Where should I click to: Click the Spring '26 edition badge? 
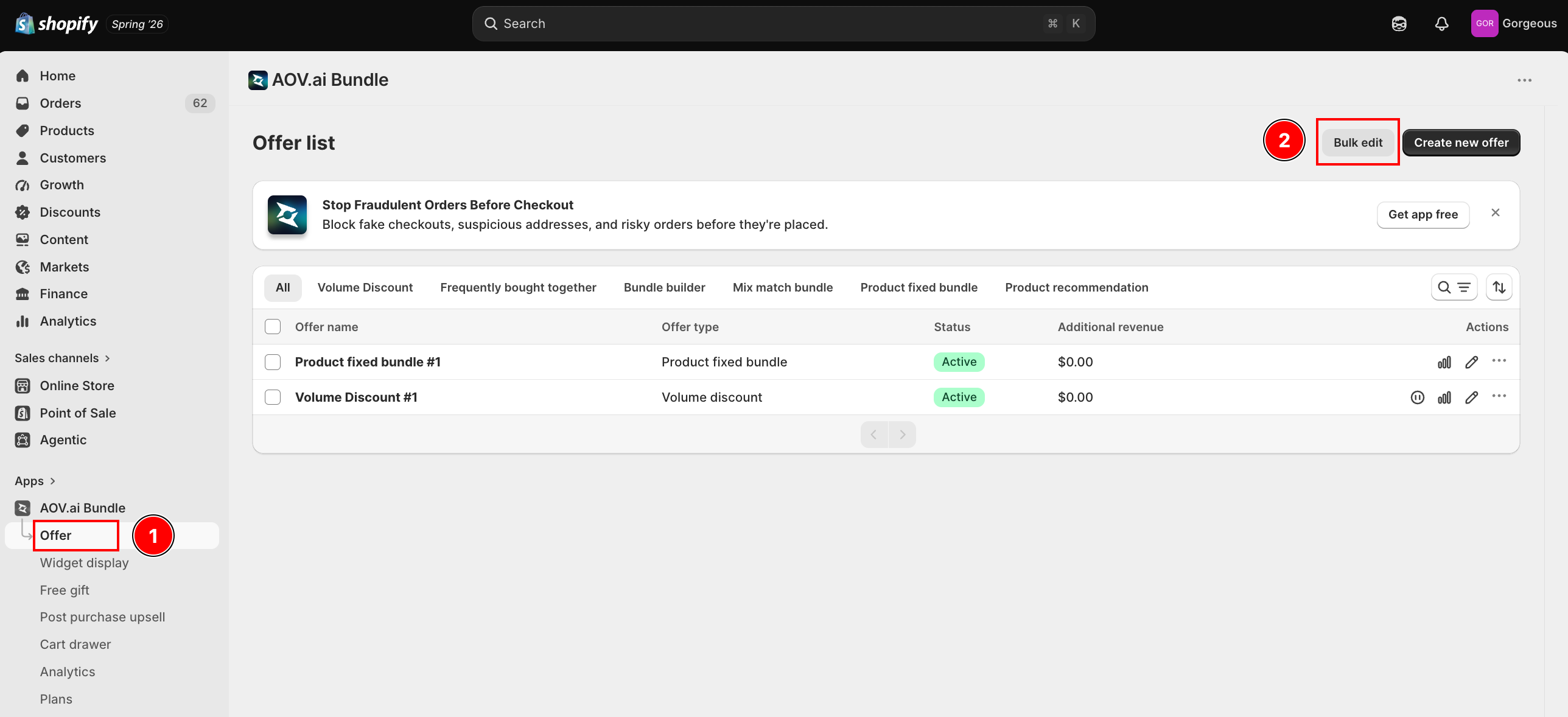pyautogui.click(x=137, y=24)
